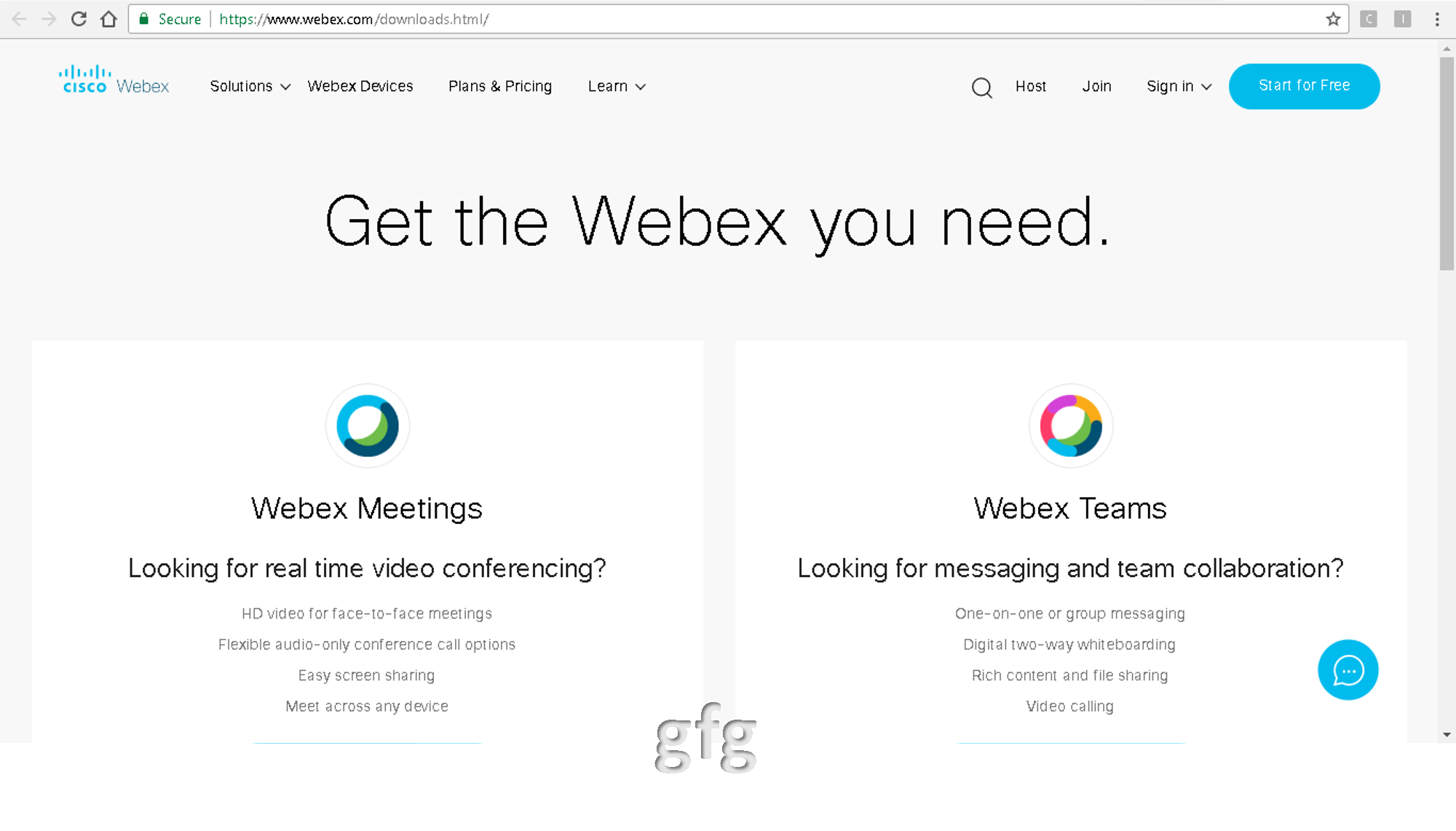Click the browser settings menu icon
The height and width of the screenshot is (831, 1456).
click(1437, 19)
